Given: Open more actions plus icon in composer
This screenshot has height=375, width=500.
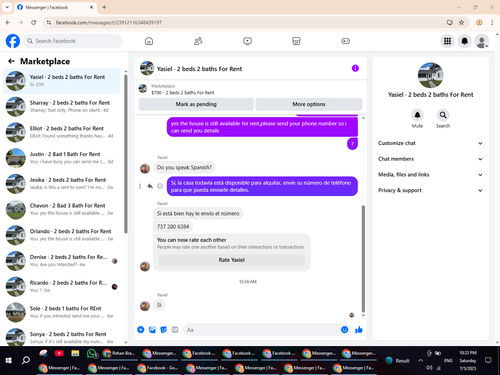Looking at the screenshot, I should pyautogui.click(x=141, y=330).
